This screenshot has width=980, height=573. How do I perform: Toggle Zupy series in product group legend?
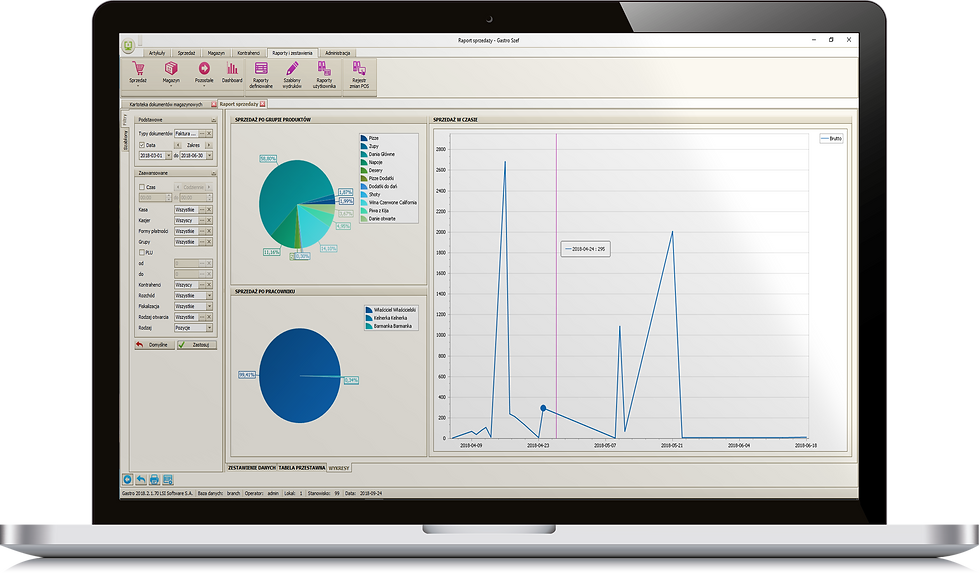[369, 146]
